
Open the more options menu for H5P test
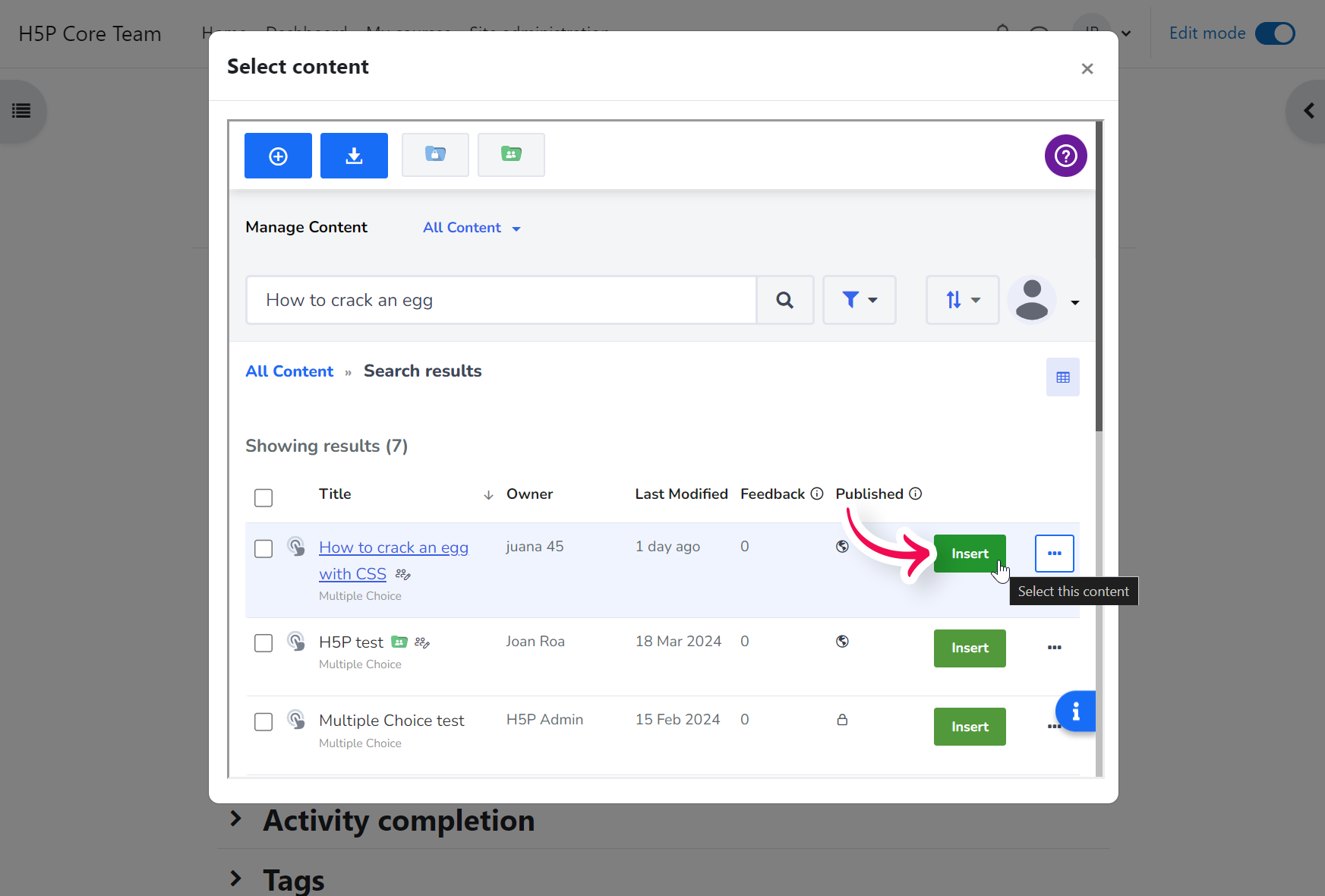[1054, 648]
